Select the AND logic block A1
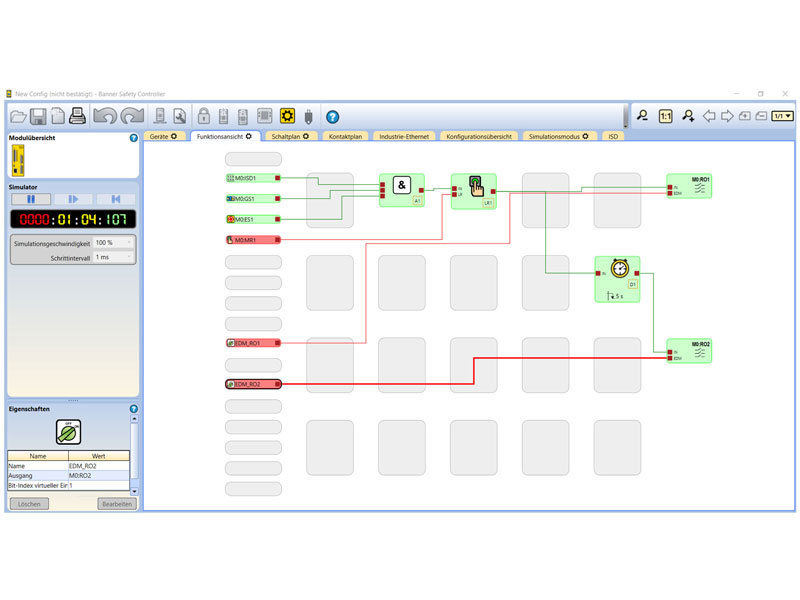The width and height of the screenshot is (800, 600). pyautogui.click(x=401, y=189)
